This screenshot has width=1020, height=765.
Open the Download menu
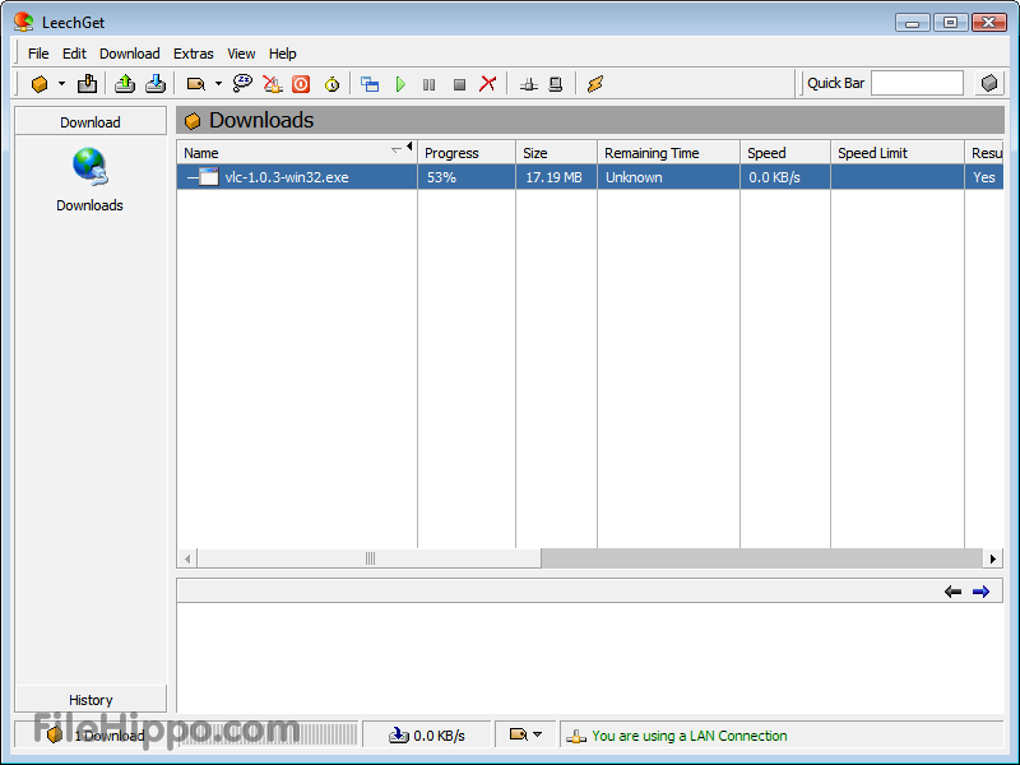(x=129, y=53)
